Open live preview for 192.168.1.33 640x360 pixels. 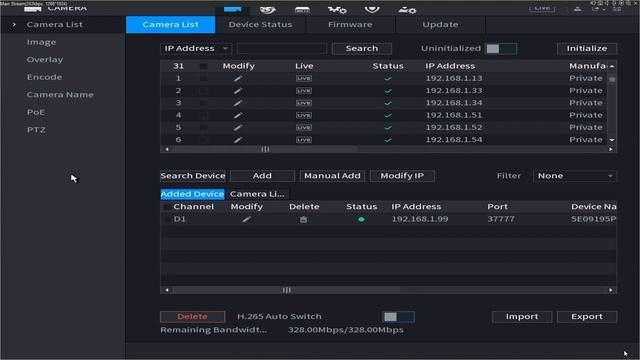[304, 91]
